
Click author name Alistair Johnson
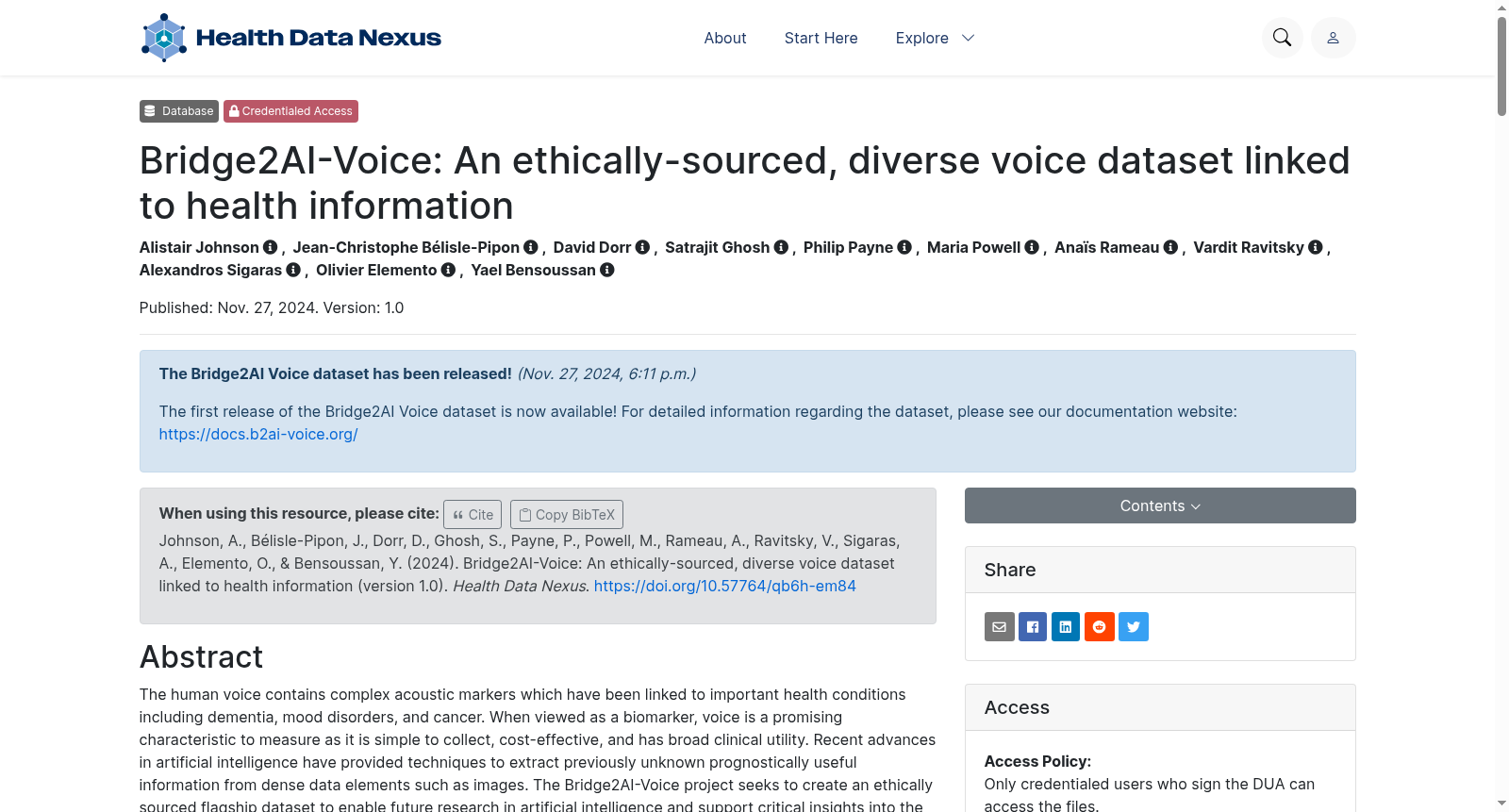tap(199, 247)
